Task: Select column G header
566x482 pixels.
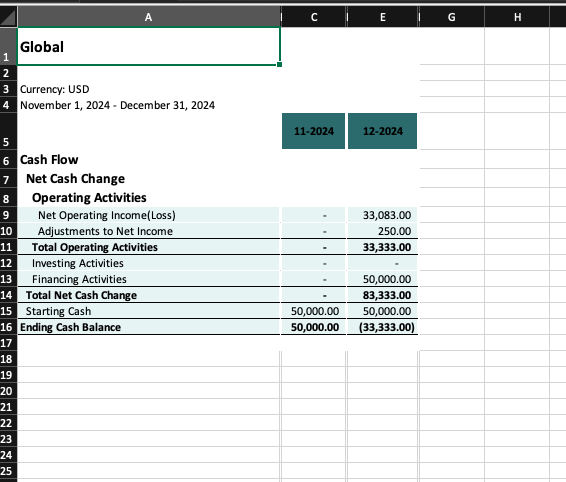Action: pos(452,17)
